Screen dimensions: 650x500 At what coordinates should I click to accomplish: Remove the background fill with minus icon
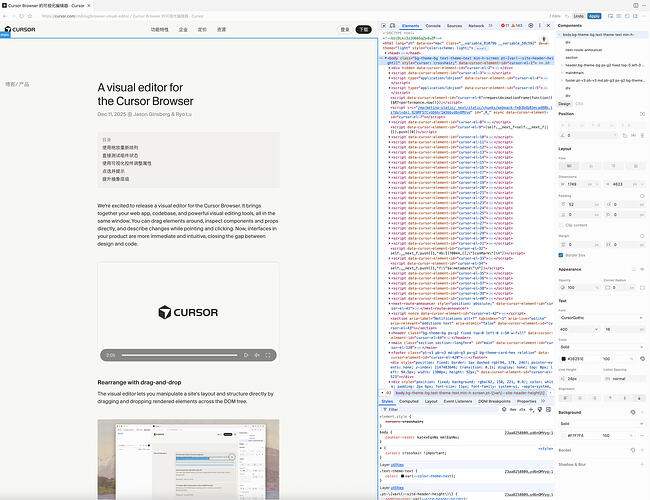coord(642,435)
